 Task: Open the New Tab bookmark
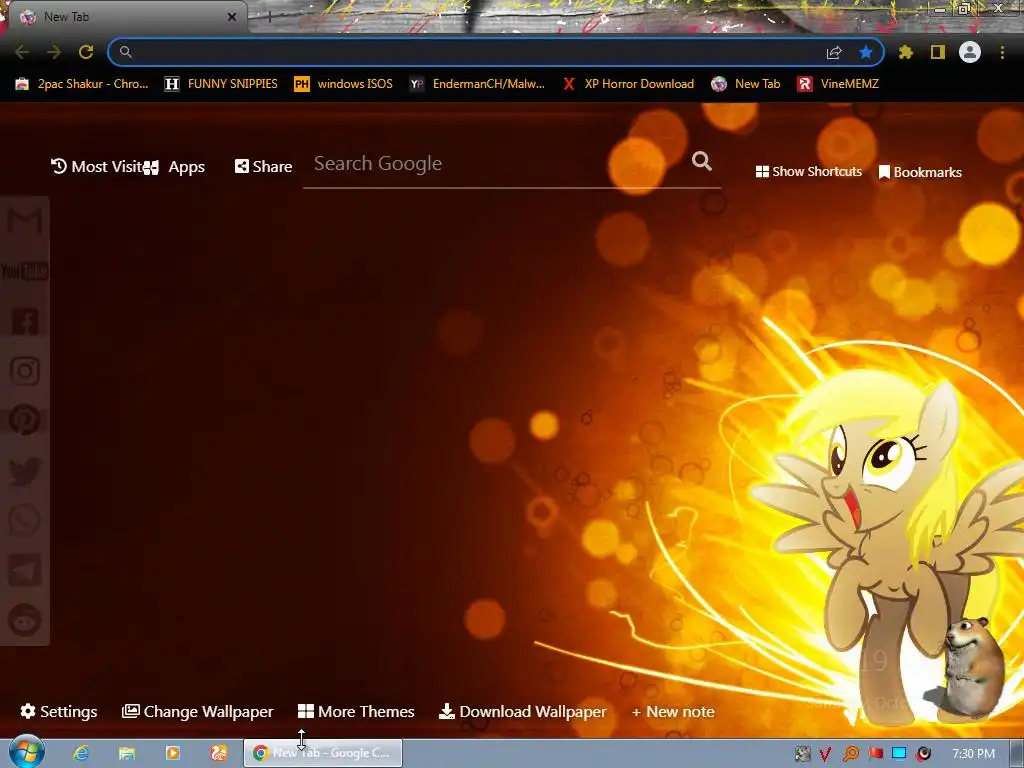click(746, 84)
